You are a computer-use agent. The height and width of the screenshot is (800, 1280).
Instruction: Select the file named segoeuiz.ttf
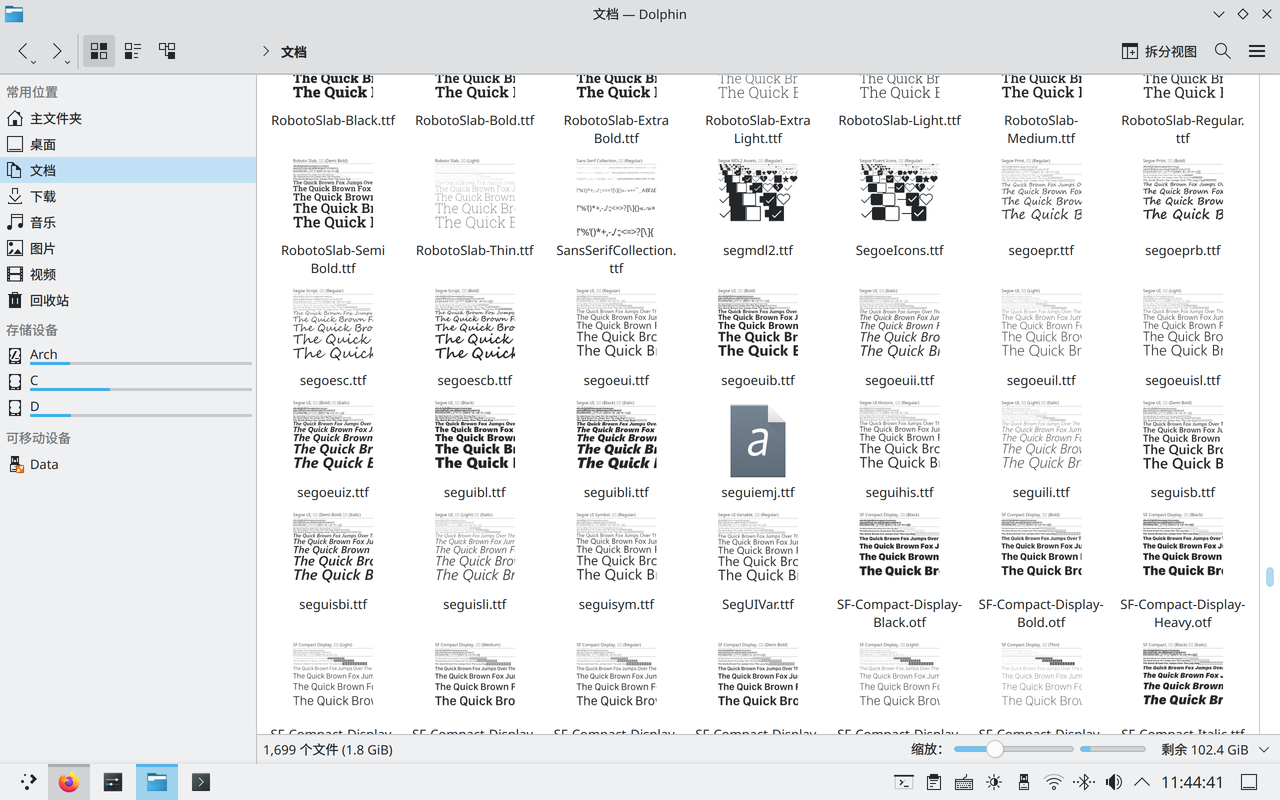click(x=333, y=492)
